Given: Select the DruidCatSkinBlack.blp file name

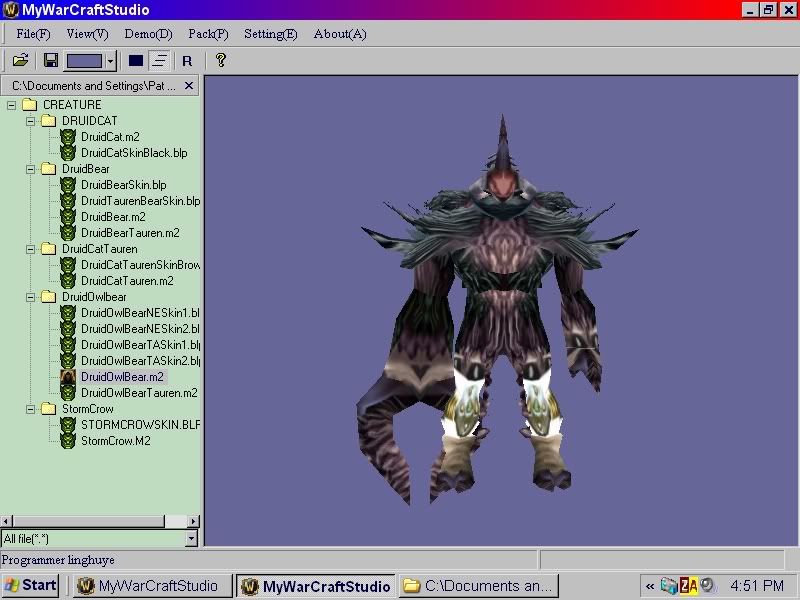Looking at the screenshot, I should [x=134, y=153].
